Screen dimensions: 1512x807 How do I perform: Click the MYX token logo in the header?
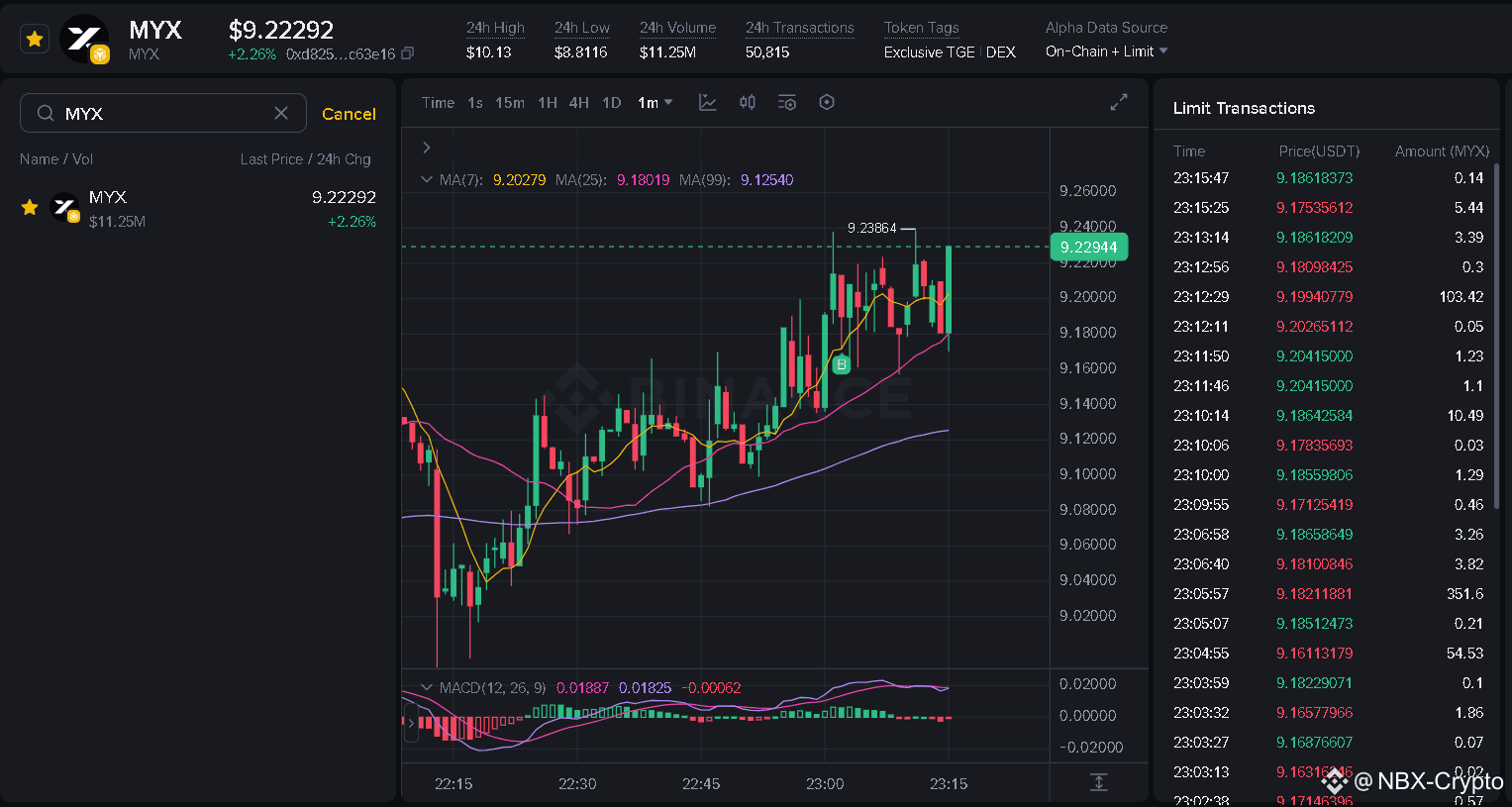(84, 40)
